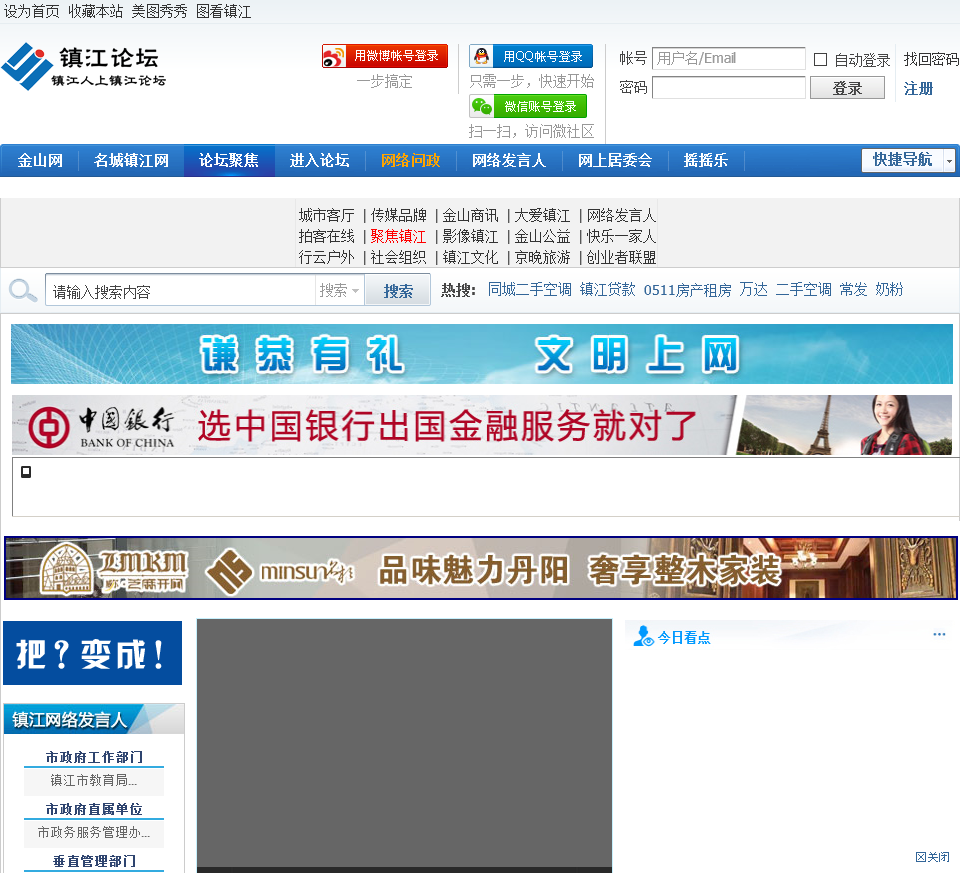This screenshot has width=960, height=873.
Task: Open the 市政府工作部门 section
Action: [x=94, y=757]
